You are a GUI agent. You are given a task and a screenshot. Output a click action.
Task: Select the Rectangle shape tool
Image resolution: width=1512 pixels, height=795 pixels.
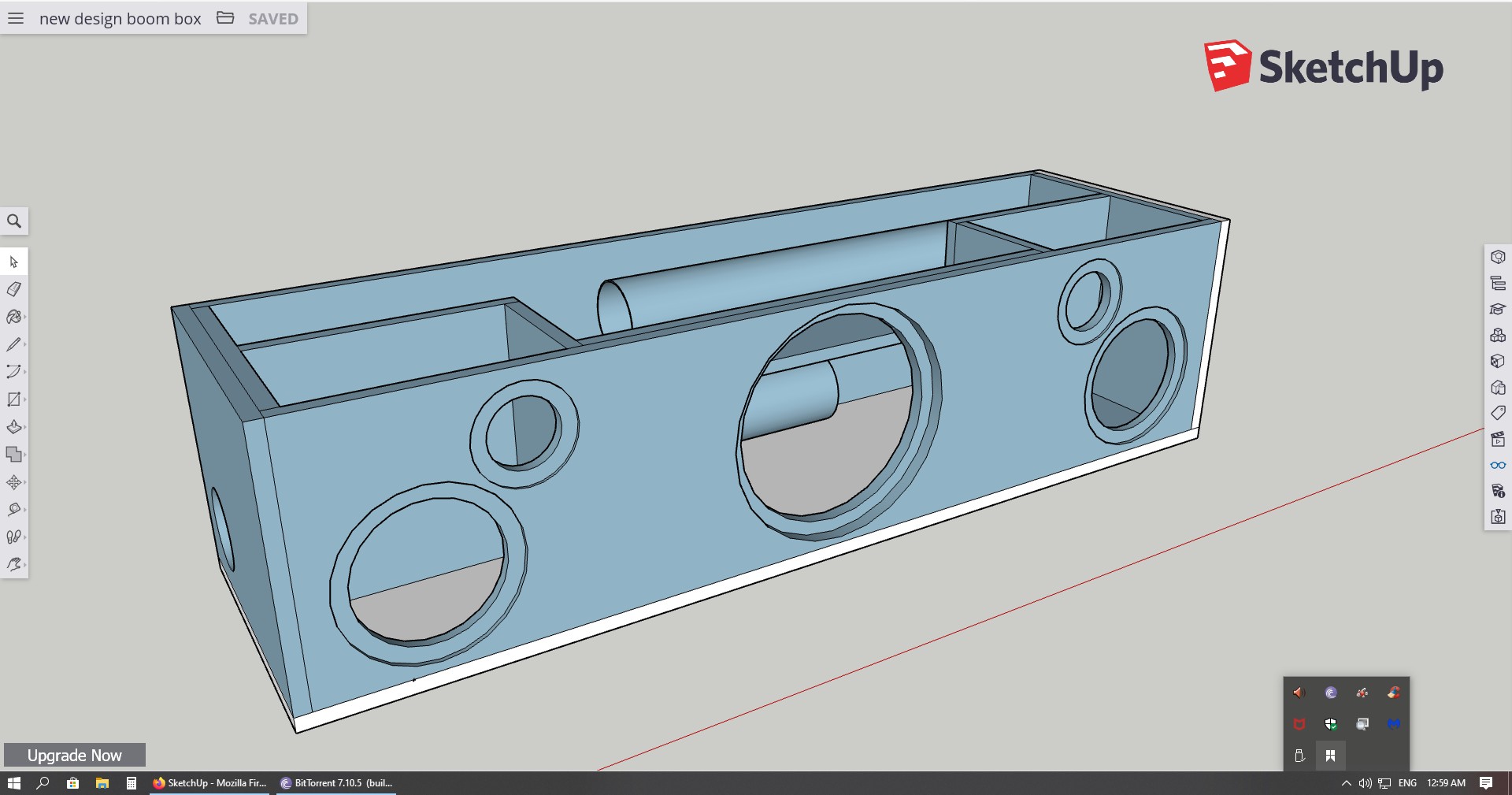point(14,399)
